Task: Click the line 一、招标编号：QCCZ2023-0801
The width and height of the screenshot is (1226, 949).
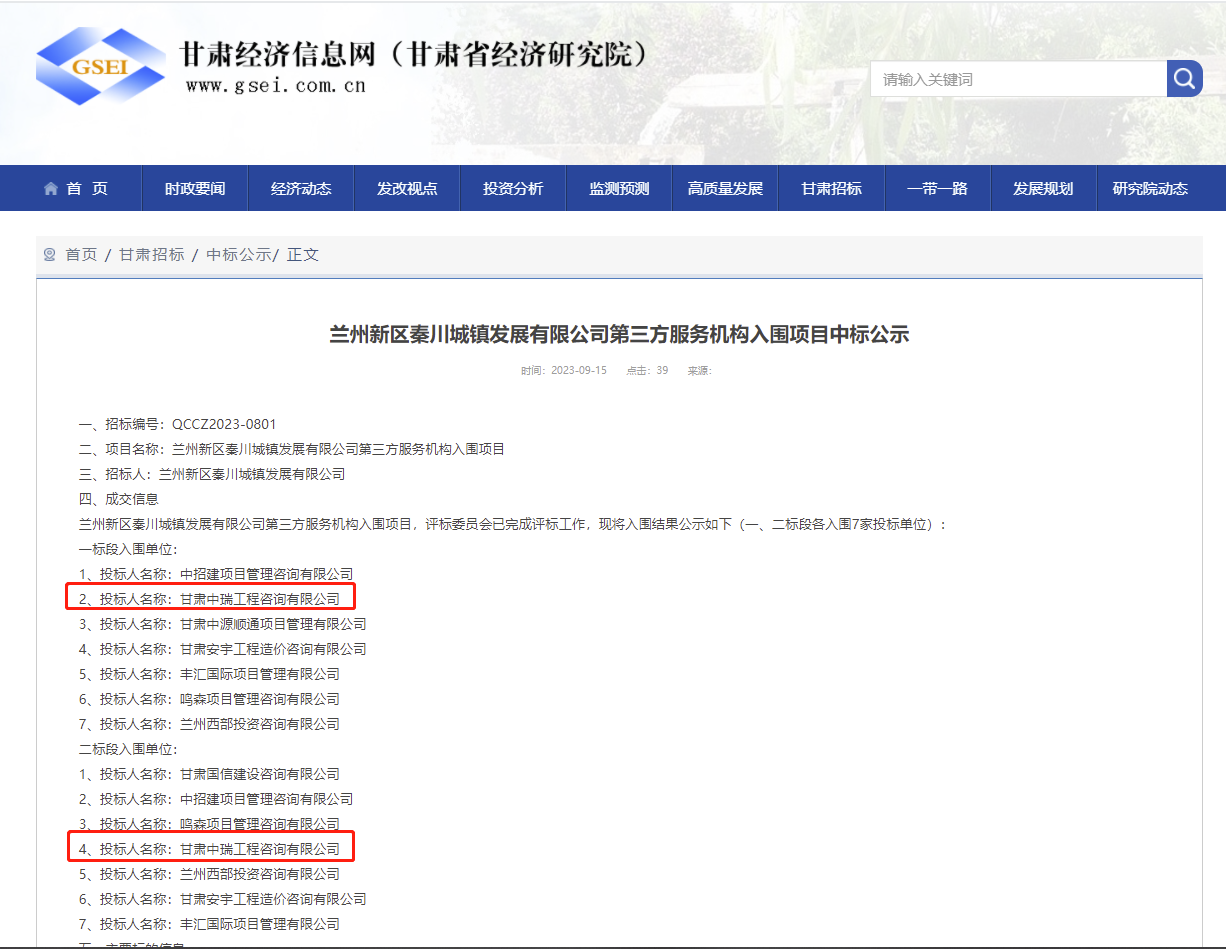Action: pos(178,424)
